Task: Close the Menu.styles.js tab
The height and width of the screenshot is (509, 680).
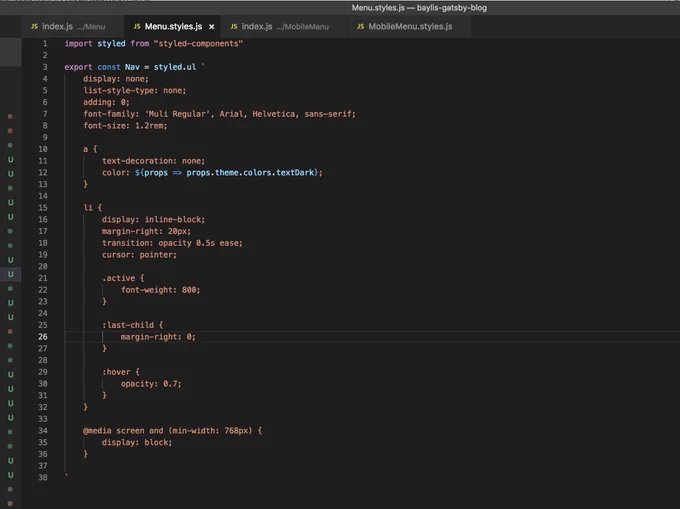Action: click(x=212, y=27)
